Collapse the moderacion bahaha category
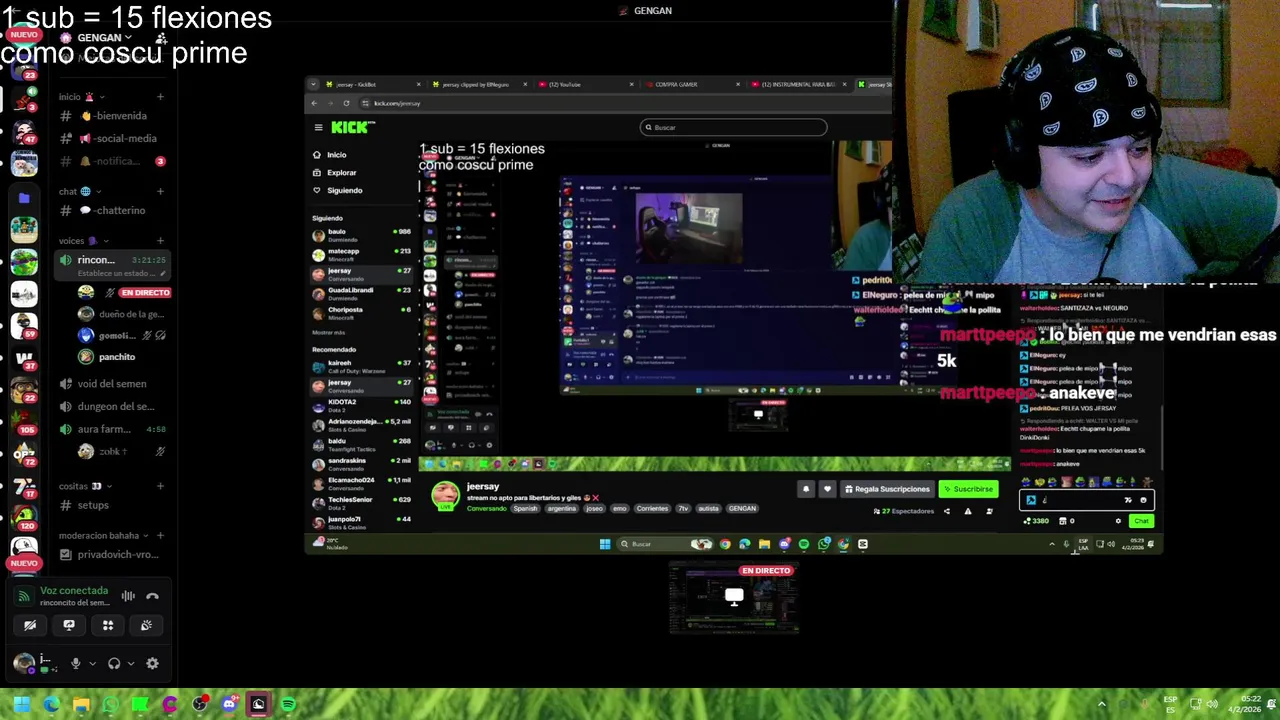This screenshot has width=1280, height=720. [105, 536]
